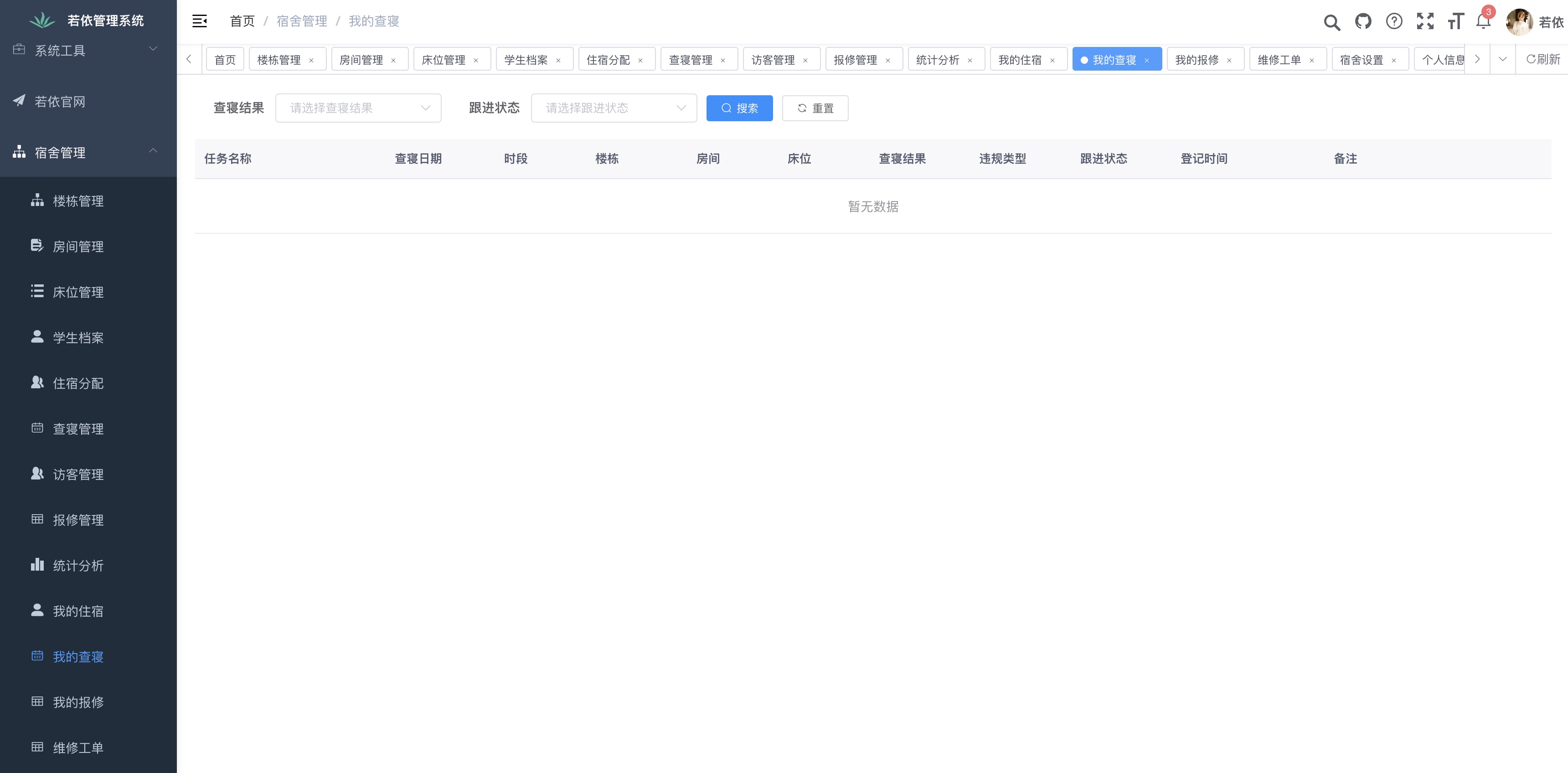Image resolution: width=1568 pixels, height=773 pixels.
Task: Close the 学生档案 tab
Action: (558, 60)
